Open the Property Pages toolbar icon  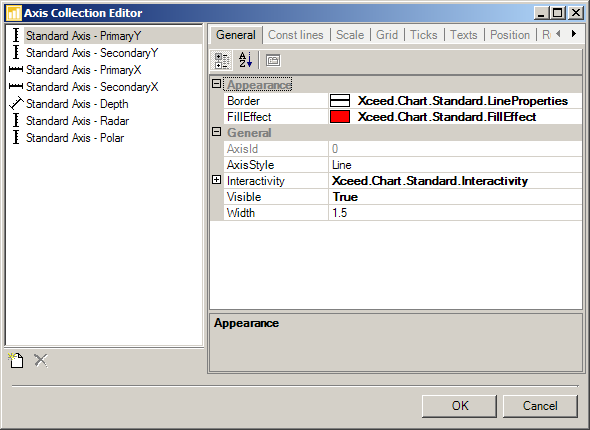coord(273,61)
